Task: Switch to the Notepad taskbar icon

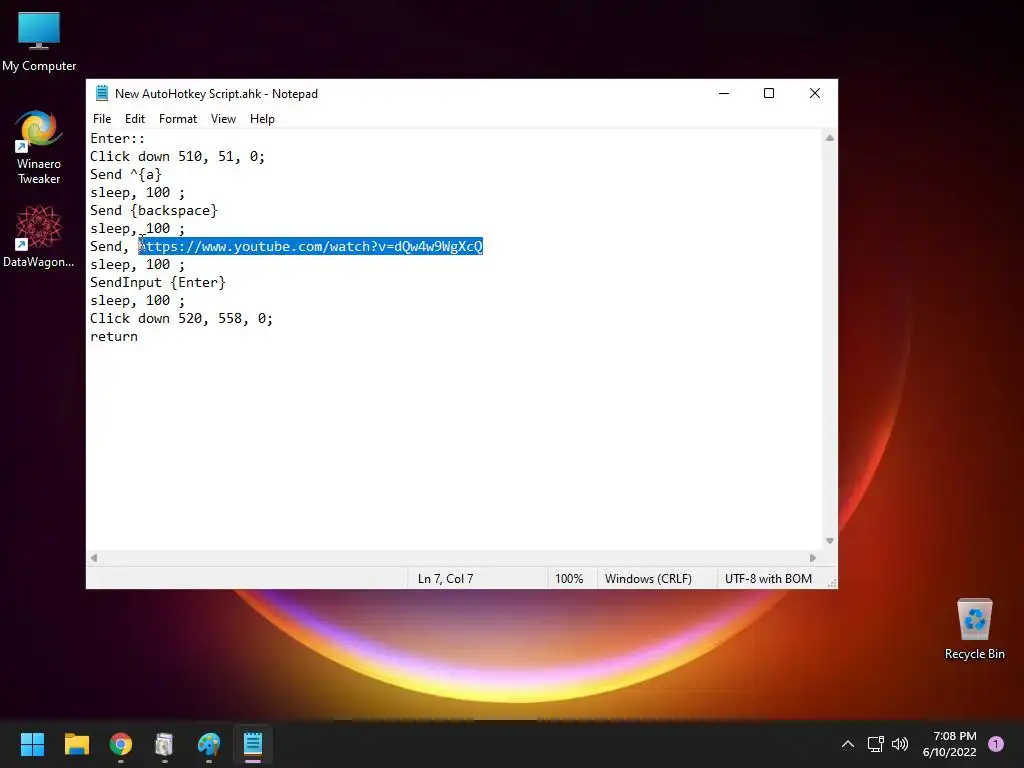Action: [253, 744]
